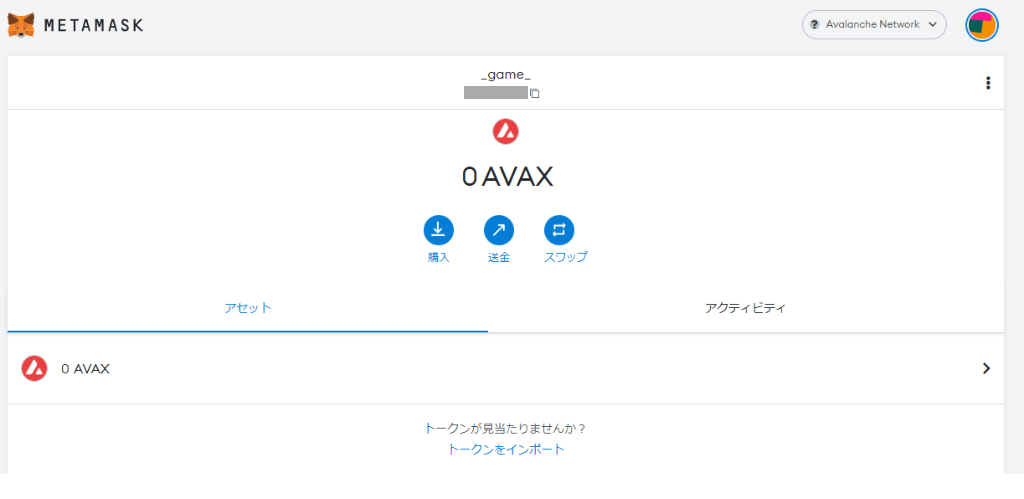Click the スワップ swap icon button
The width and height of the screenshot is (1024, 499).
pos(559,230)
